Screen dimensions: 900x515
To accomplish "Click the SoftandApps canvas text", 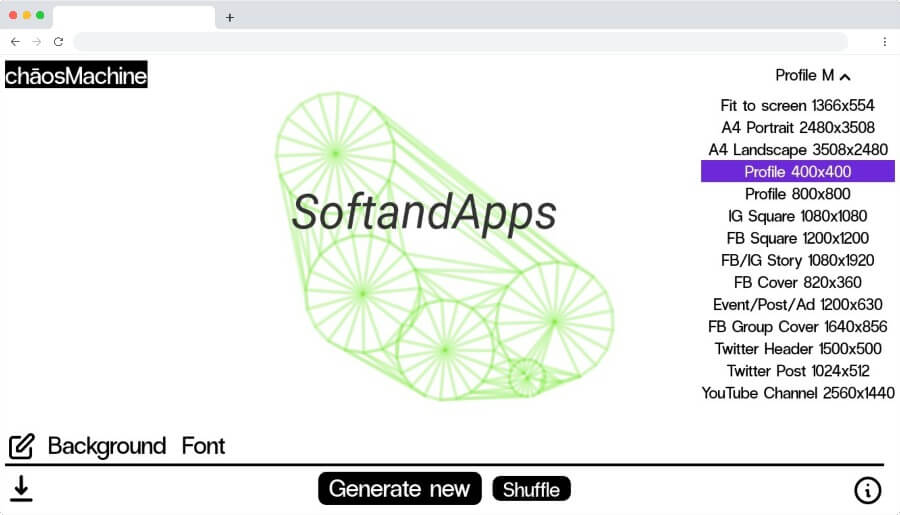I will [x=424, y=212].
